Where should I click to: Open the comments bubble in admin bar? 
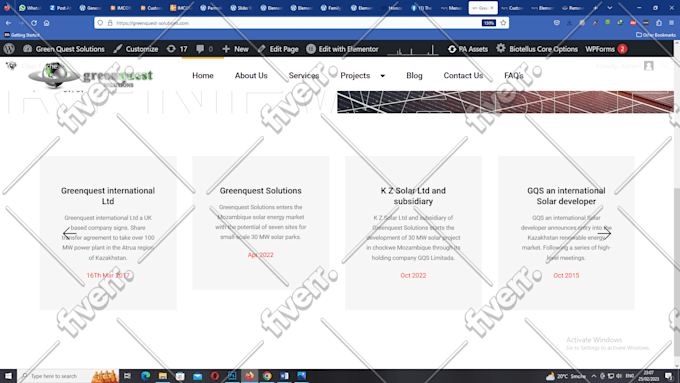point(204,49)
